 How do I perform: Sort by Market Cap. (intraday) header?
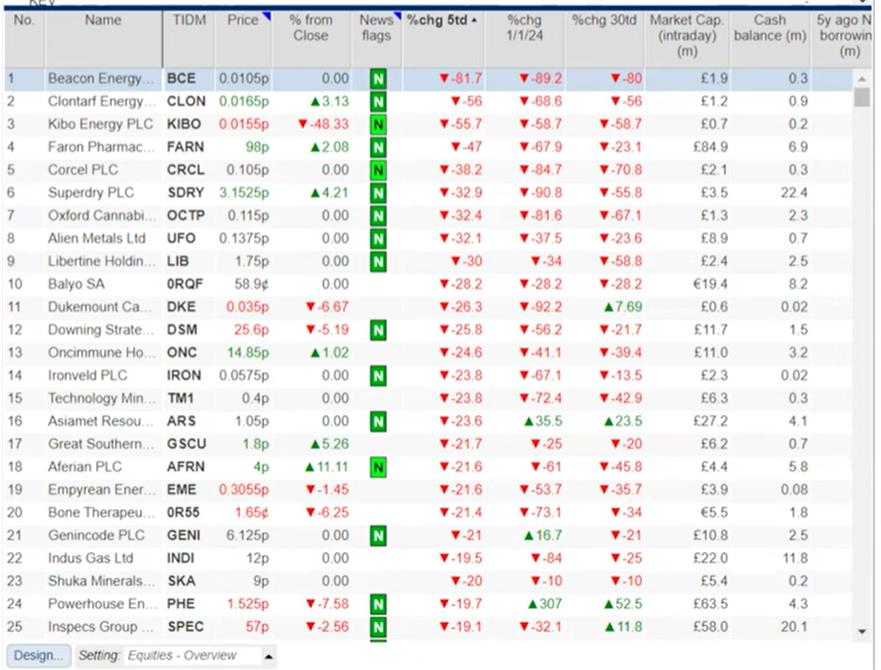click(687, 38)
